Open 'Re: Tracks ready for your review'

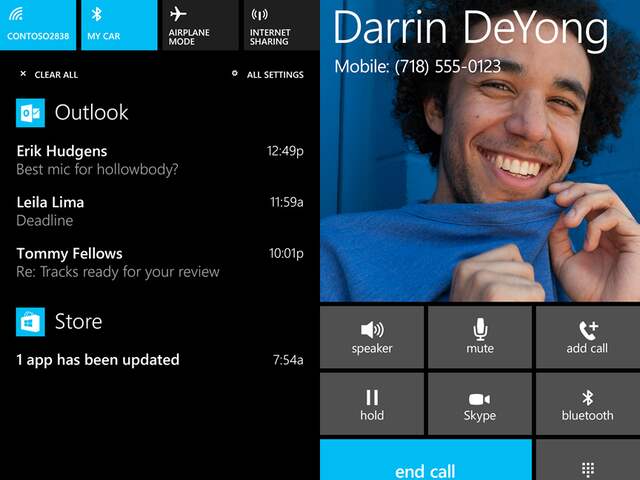118,272
